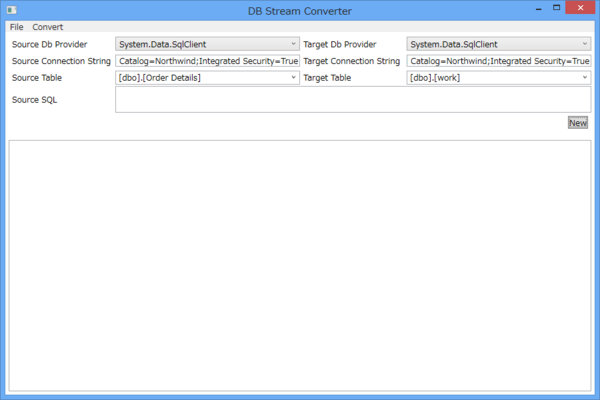Image resolution: width=600 pixels, height=400 pixels.
Task: Click the Source Table label
Action: tap(37, 78)
